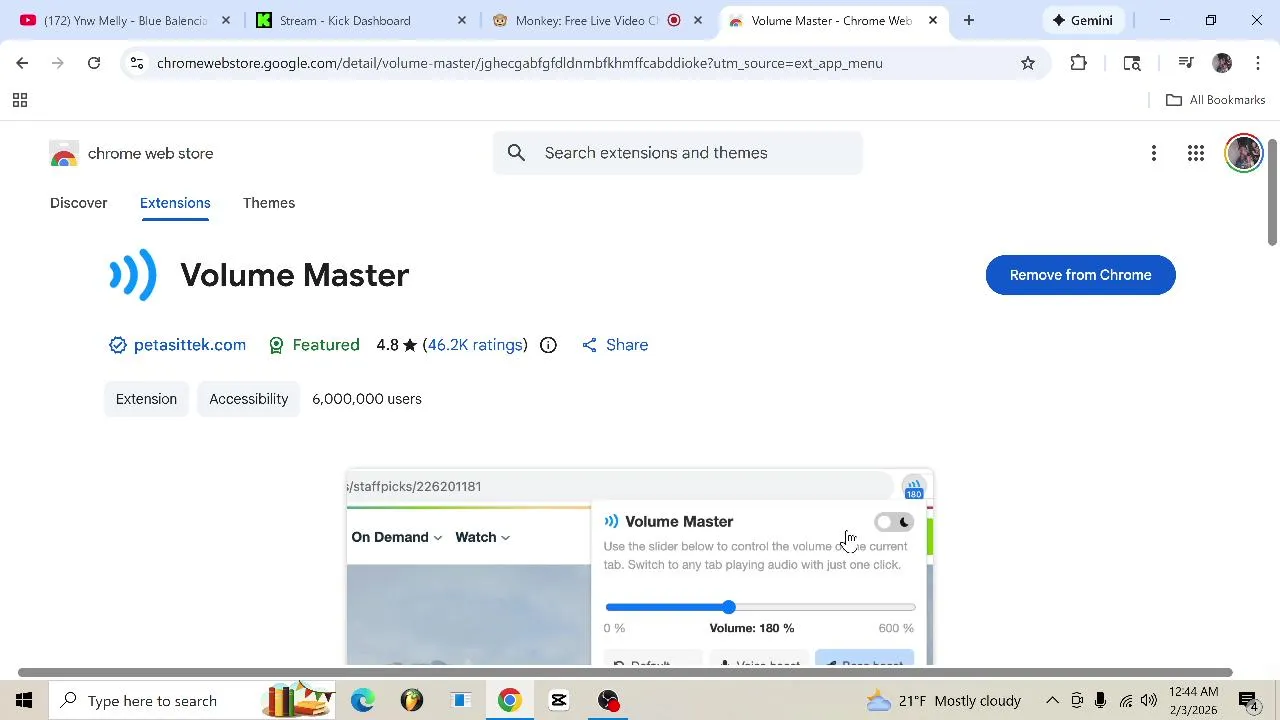Open the Gemini button in the title bar
This screenshot has height=720, width=1280.
1082,20
